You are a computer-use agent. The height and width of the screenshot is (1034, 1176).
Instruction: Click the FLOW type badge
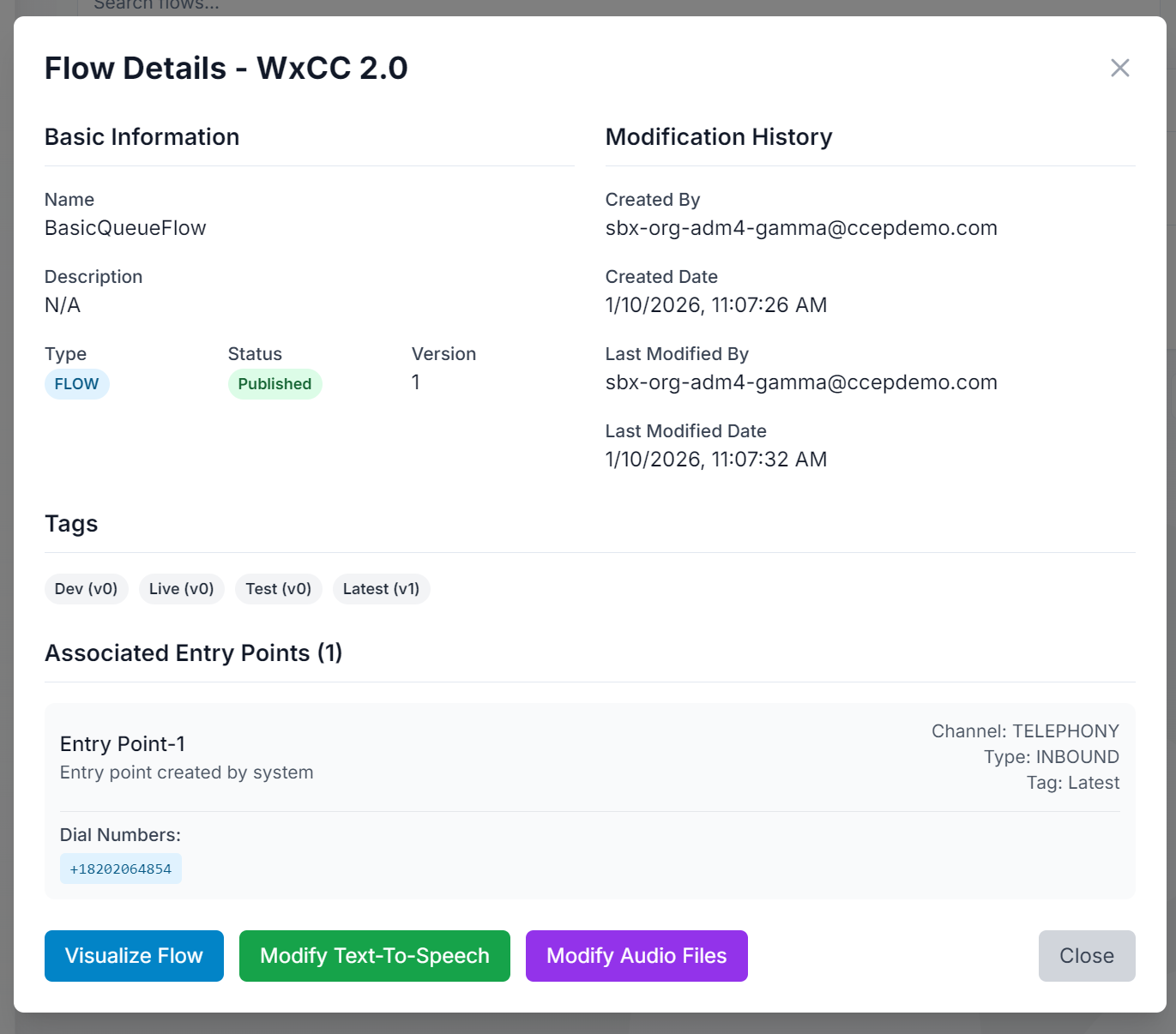pos(76,384)
